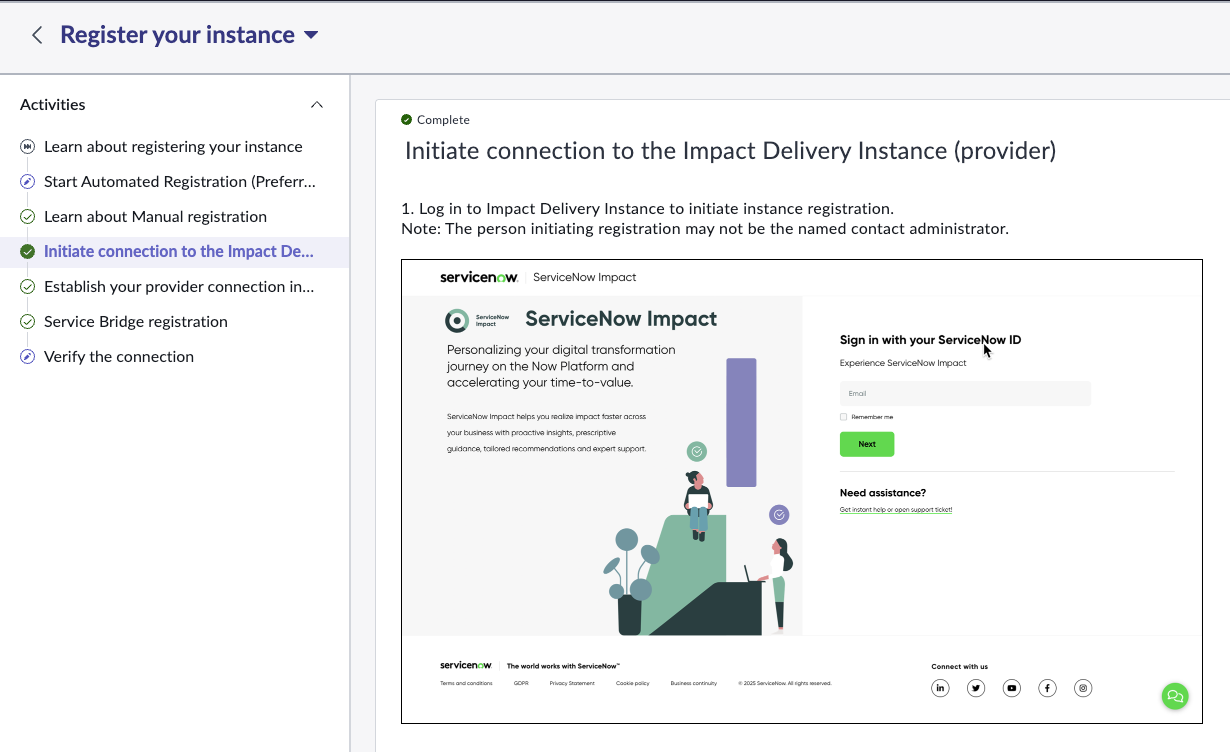The image size is (1230, 752).
Task: Click the Instagram social icon
Action: (1083, 688)
